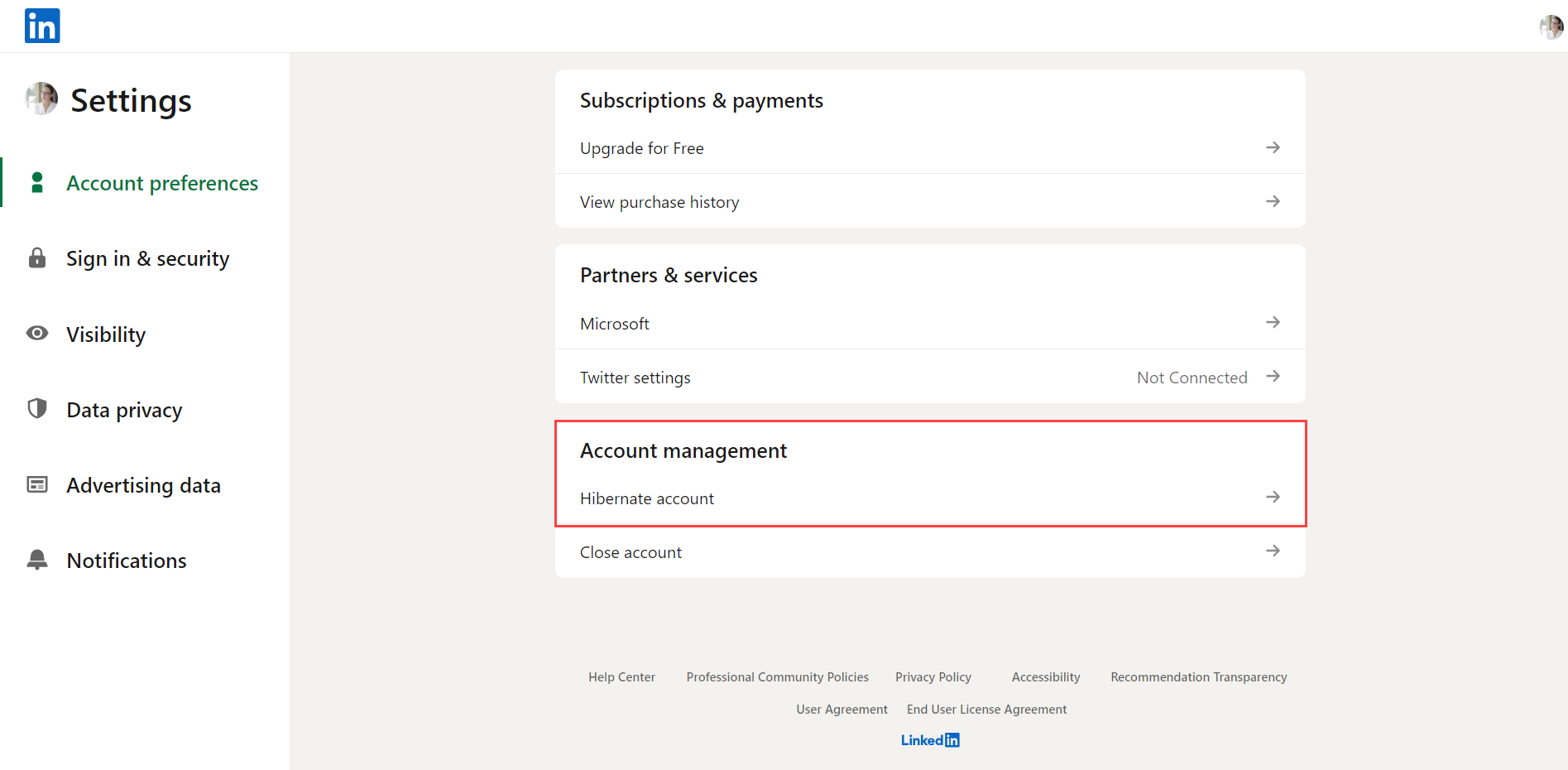The height and width of the screenshot is (770, 1568).
Task: Click the eye icon next to Visibility
Action: coord(36,333)
